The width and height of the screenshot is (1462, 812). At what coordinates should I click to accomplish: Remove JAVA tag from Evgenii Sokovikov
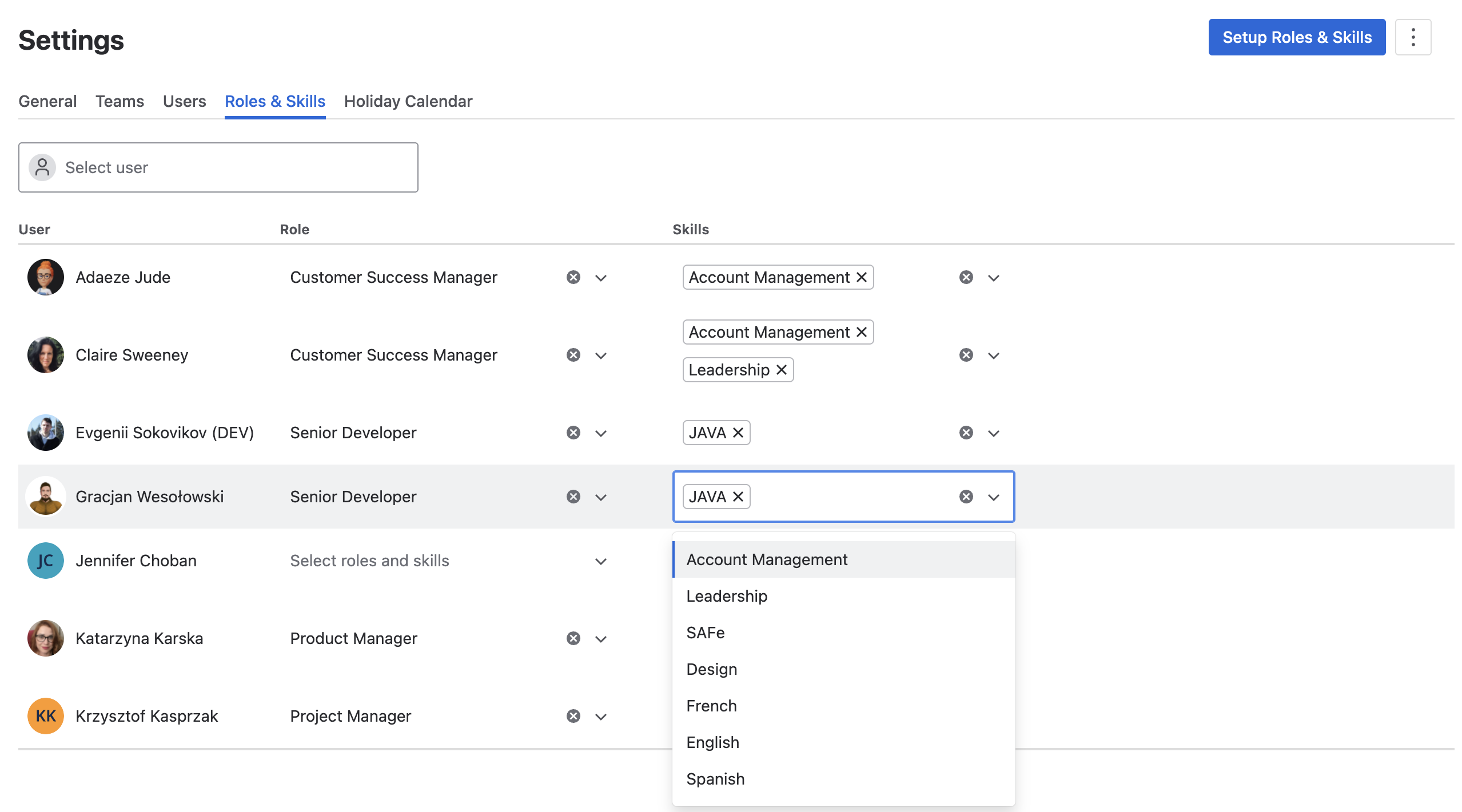coord(738,433)
